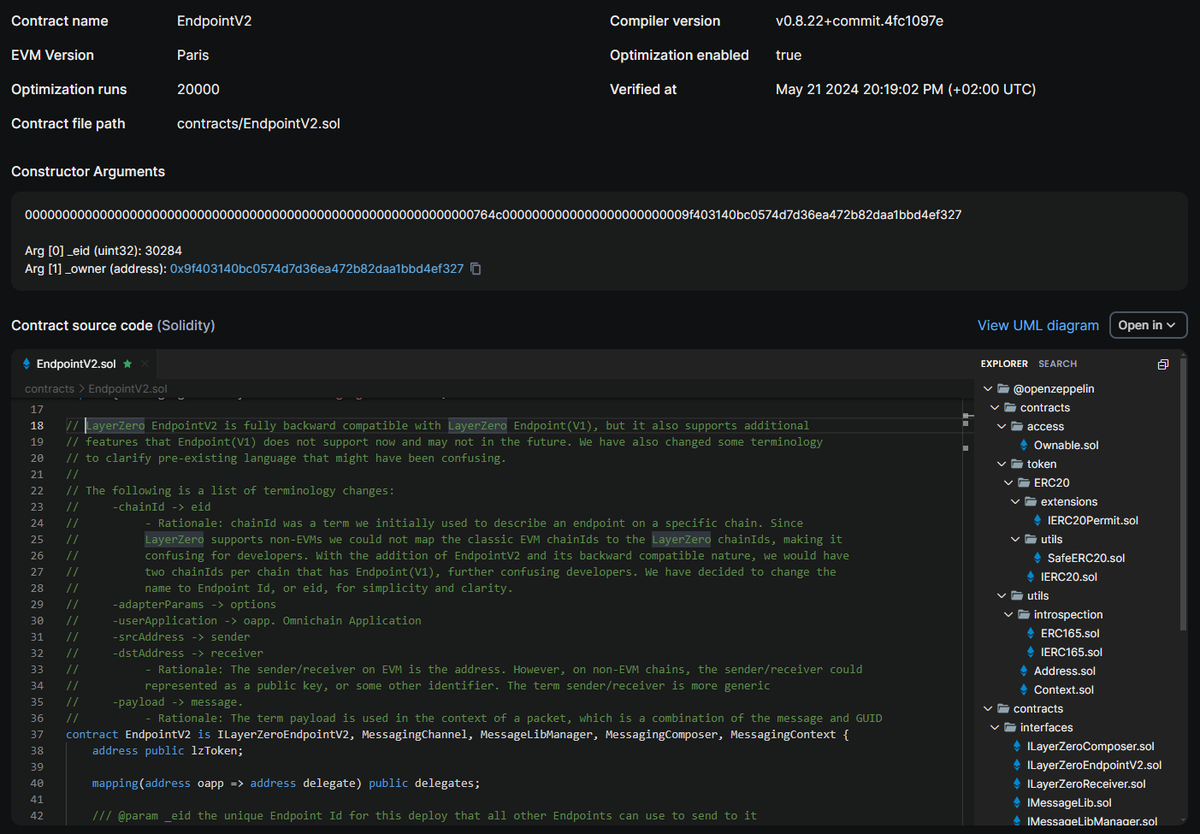This screenshot has height=834, width=1200.
Task: Click compiler version v0.8.22+commit.4fc1097e
Action: [859, 21]
